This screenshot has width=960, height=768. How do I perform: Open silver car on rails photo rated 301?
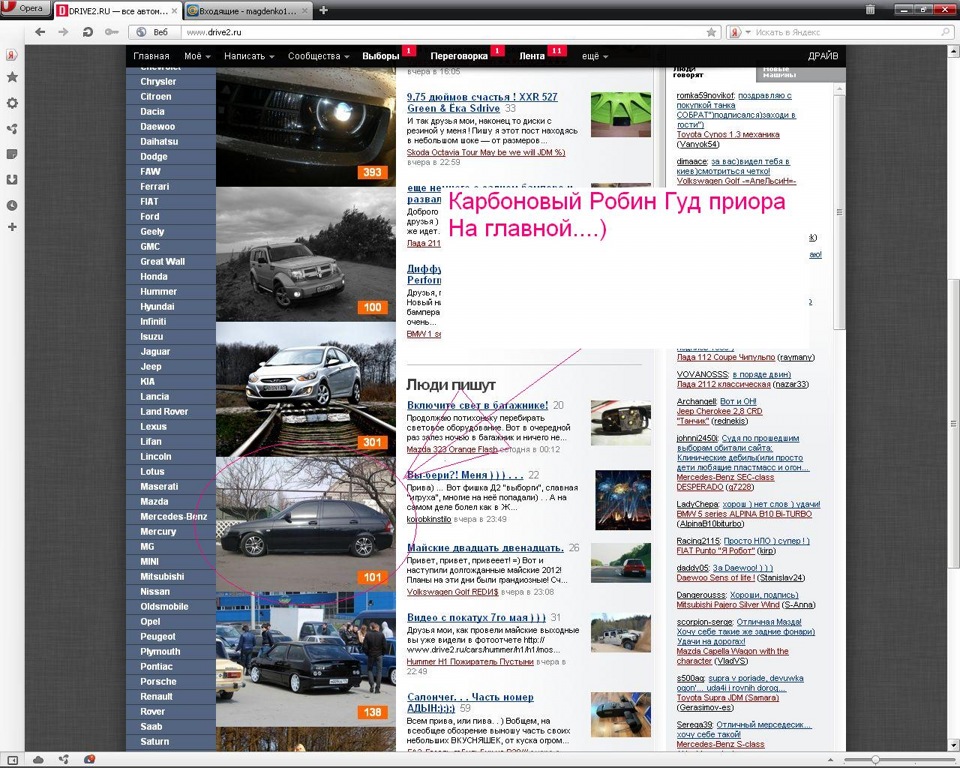tap(306, 389)
